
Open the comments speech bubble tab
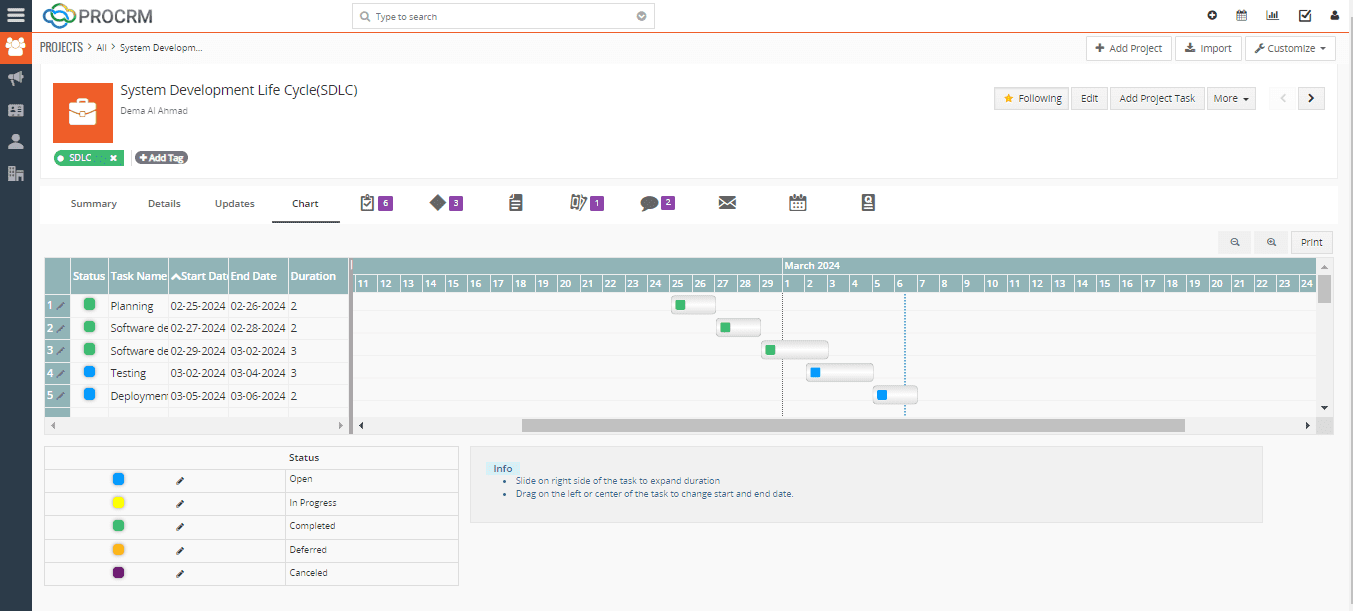pos(649,203)
